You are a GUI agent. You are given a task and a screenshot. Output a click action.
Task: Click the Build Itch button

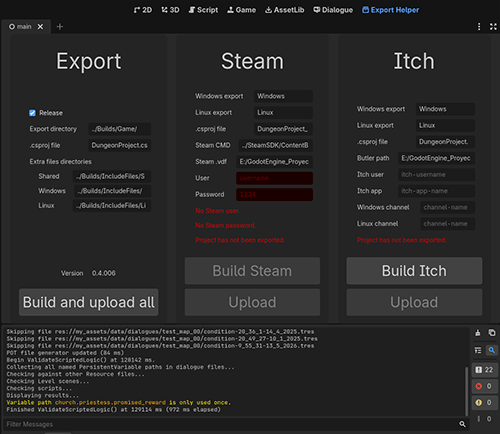pyautogui.click(x=414, y=271)
